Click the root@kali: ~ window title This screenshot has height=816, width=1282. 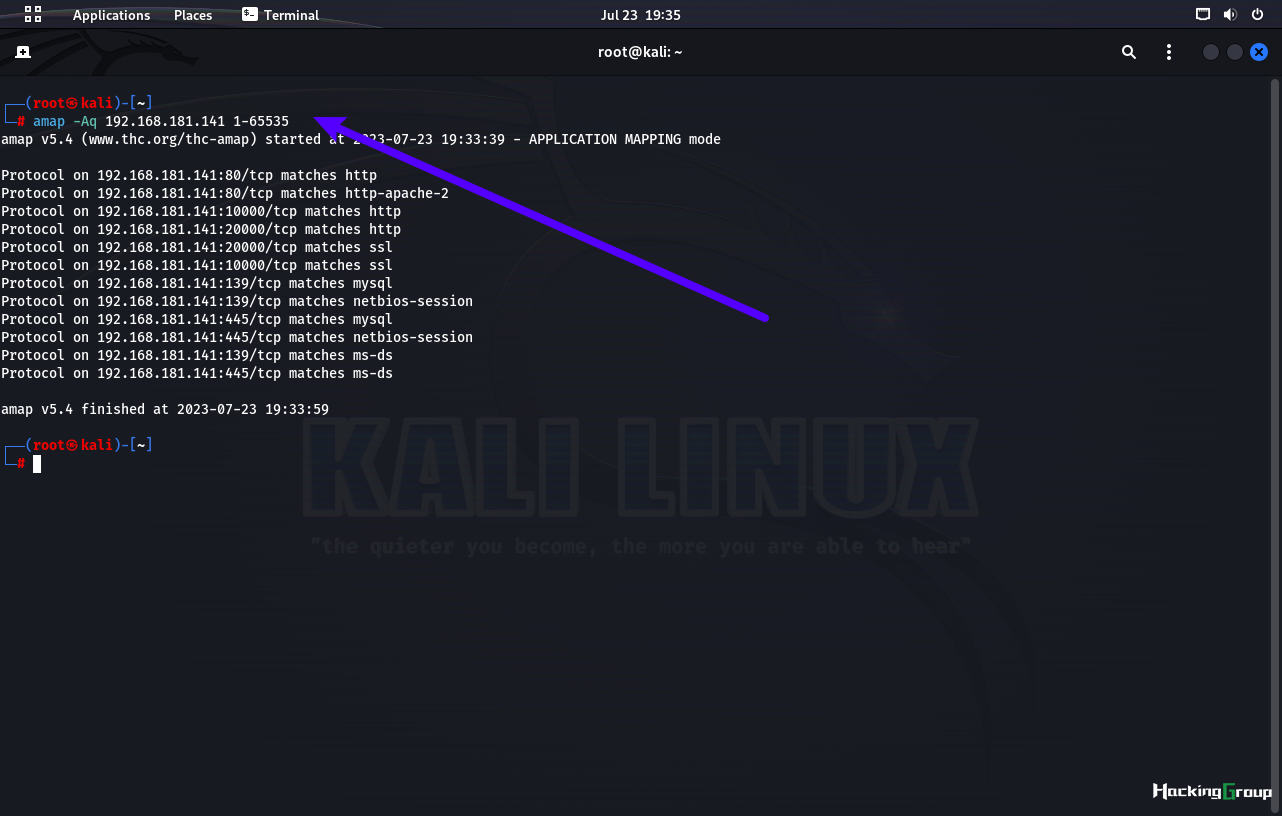tap(640, 52)
